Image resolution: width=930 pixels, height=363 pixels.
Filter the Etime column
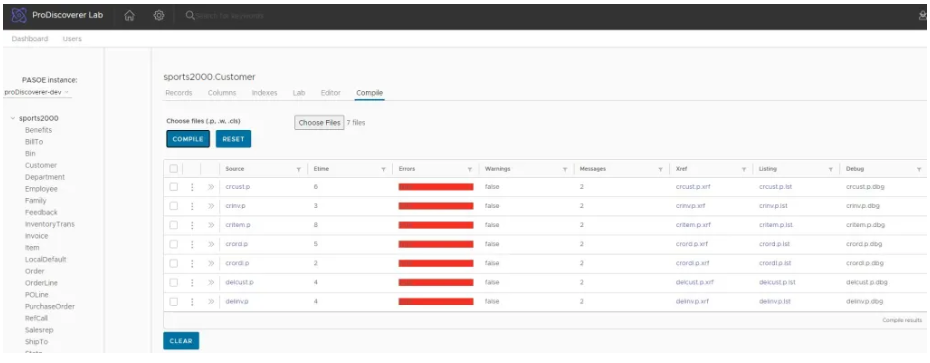pyautogui.click(x=384, y=170)
